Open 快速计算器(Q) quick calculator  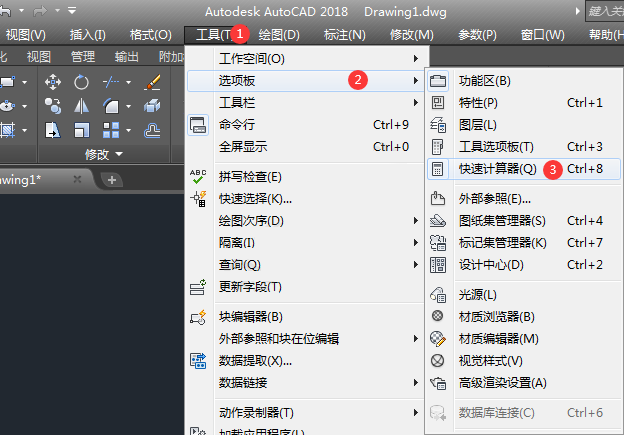pos(524,169)
